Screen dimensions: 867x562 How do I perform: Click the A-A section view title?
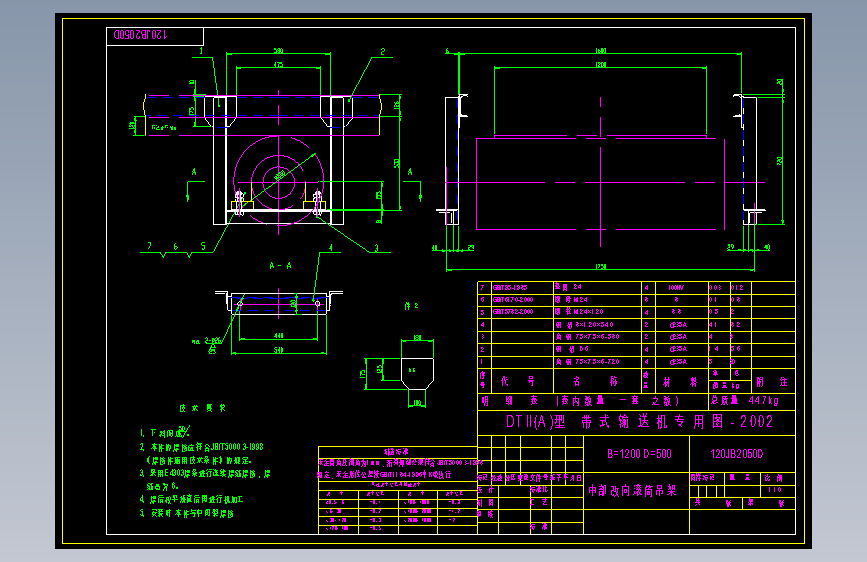280,266
